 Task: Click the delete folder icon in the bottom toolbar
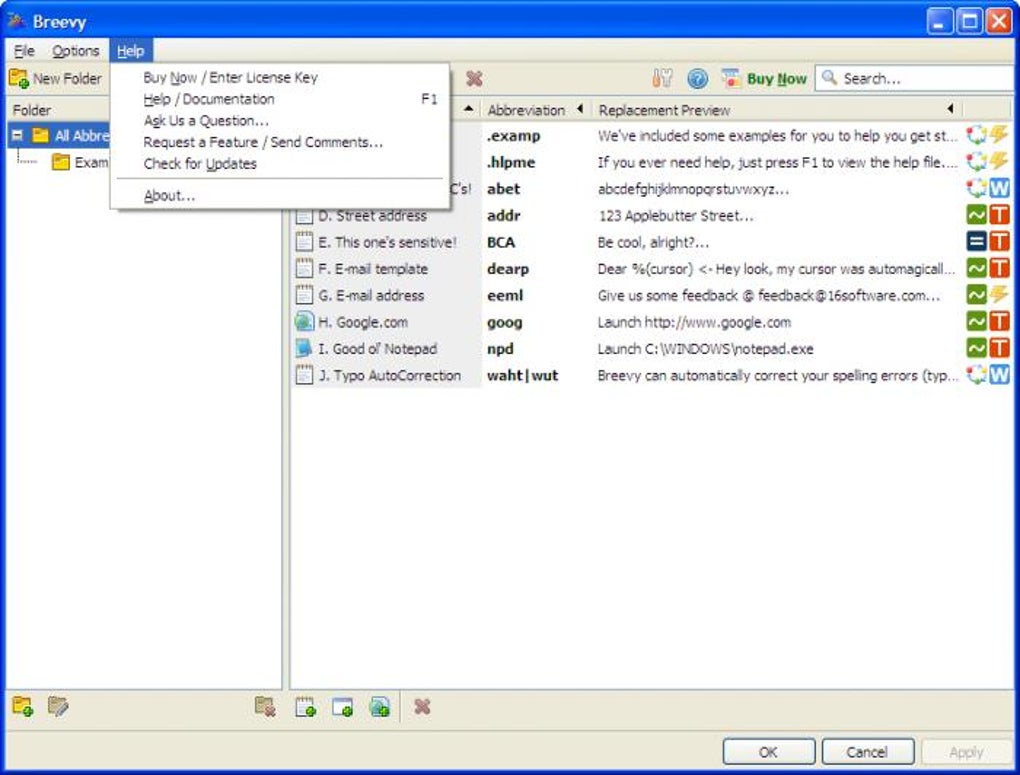click(x=265, y=706)
